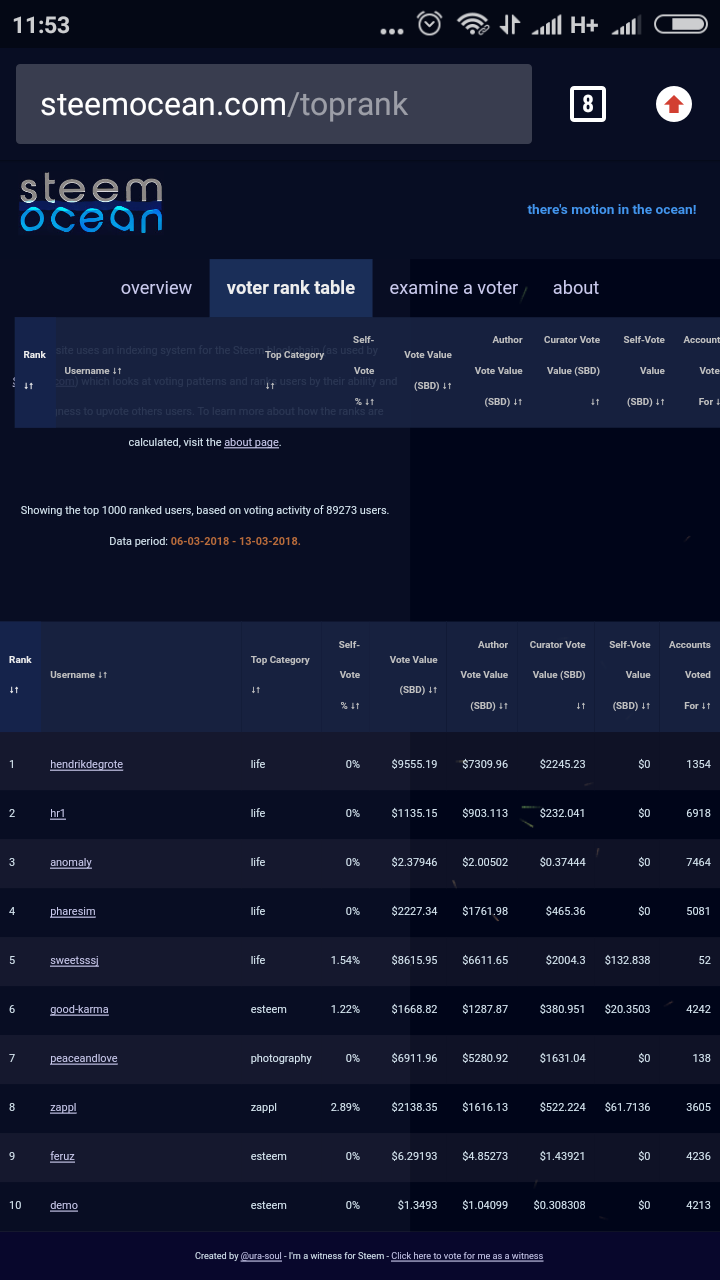The image size is (720, 1280).
Task: Click the vote for me as witness link
Action: pos(467,1256)
